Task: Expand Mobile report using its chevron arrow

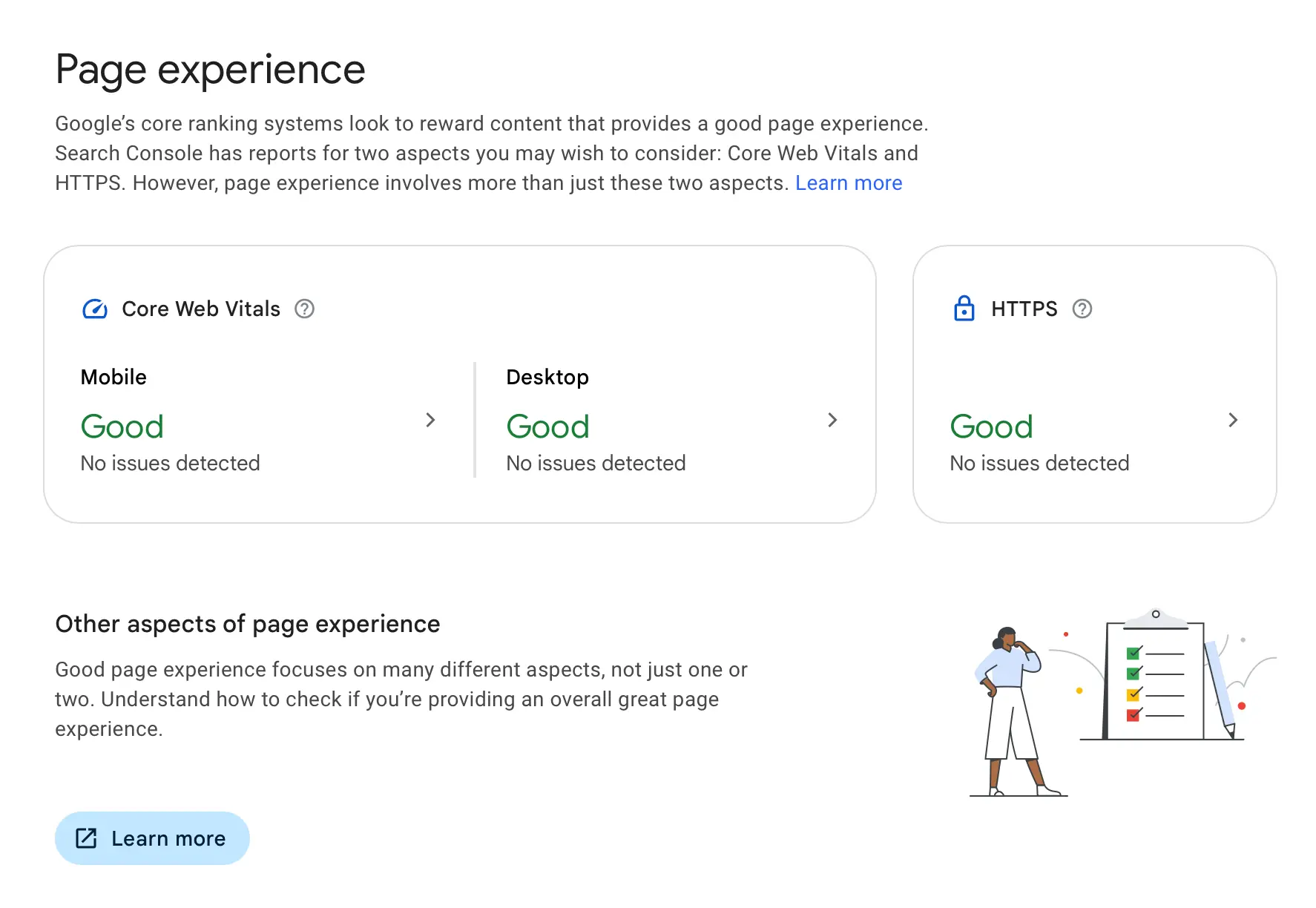Action: (430, 420)
